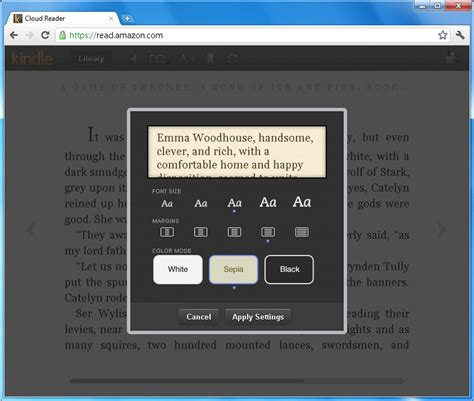
Task: Go to the previous page arrow
Action: point(32,230)
